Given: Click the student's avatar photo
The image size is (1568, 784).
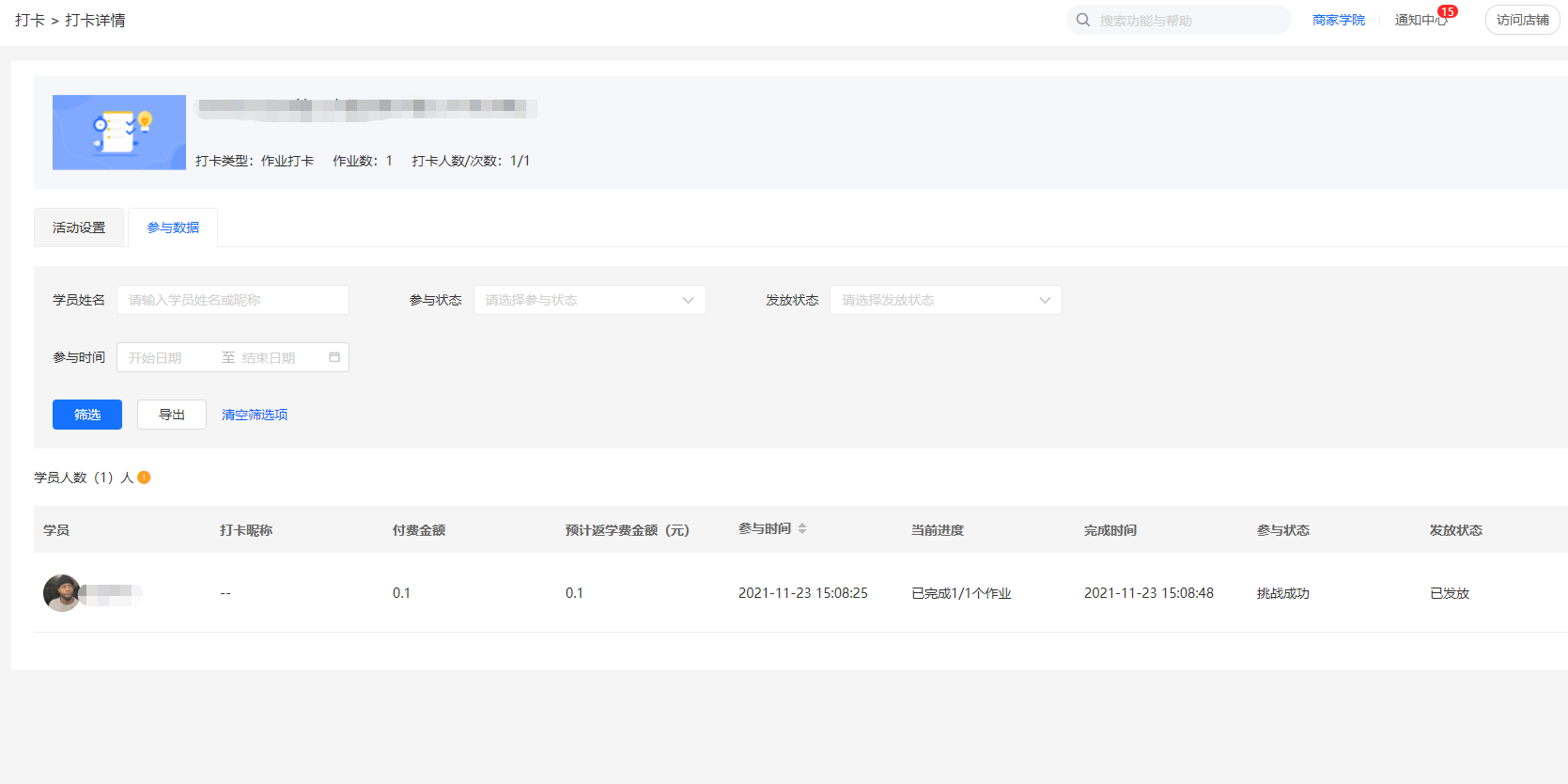Looking at the screenshot, I should [62, 593].
